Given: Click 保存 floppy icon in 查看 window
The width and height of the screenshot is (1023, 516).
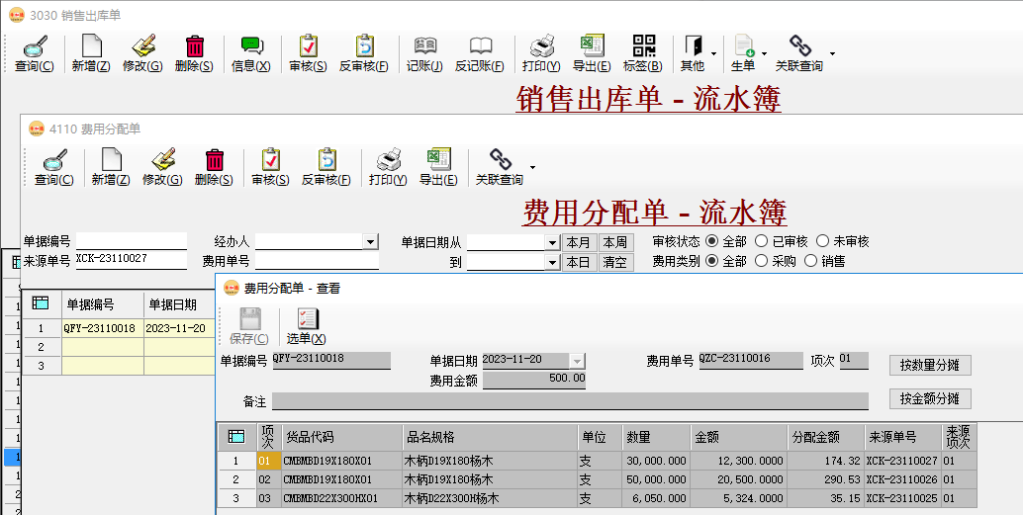Looking at the screenshot, I should coord(250,320).
